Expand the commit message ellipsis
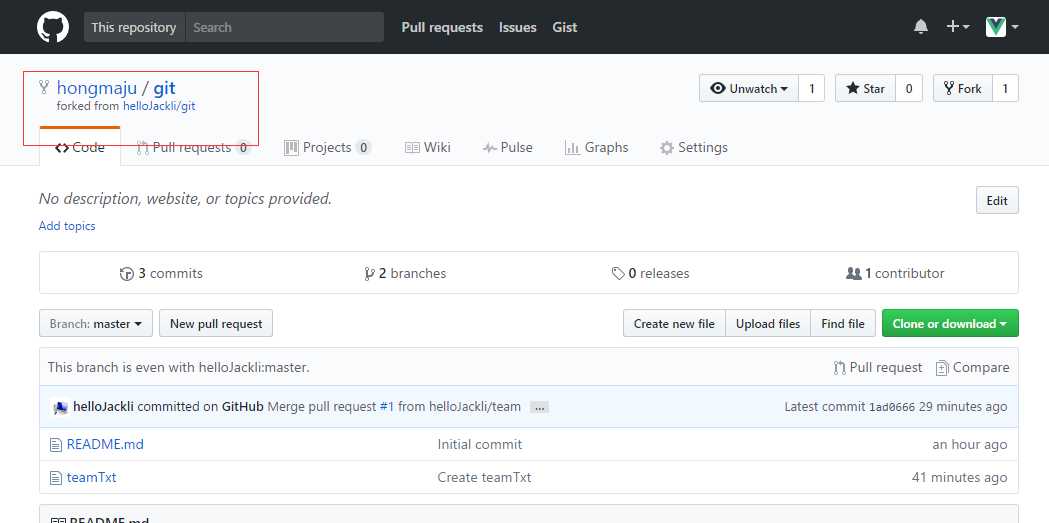Screen dimensions: 1049x523 coord(539,407)
